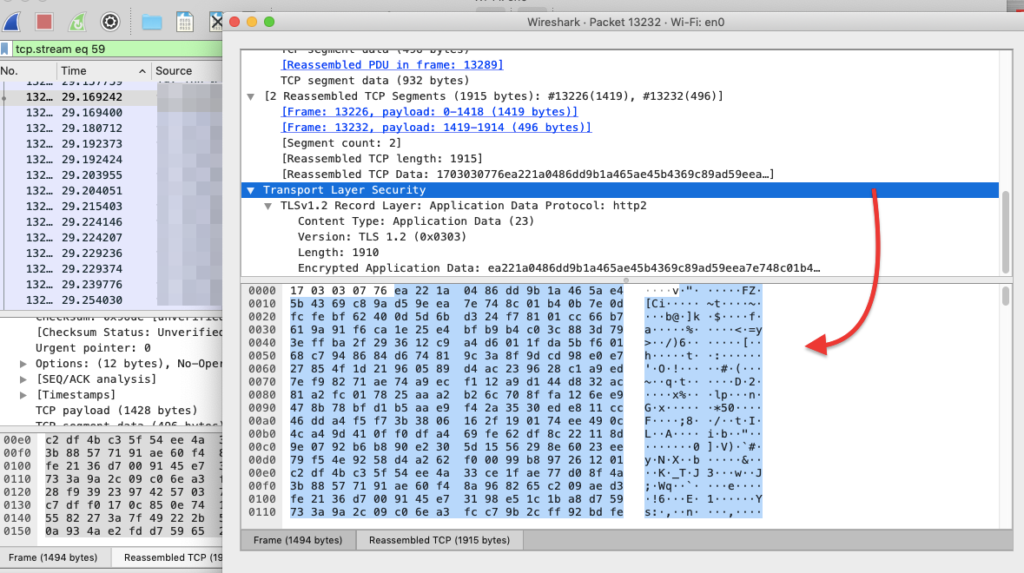The width and height of the screenshot is (1024, 573).
Task: Open Frame (1494 bytes) tab in packet dialog
Action: coord(298,540)
